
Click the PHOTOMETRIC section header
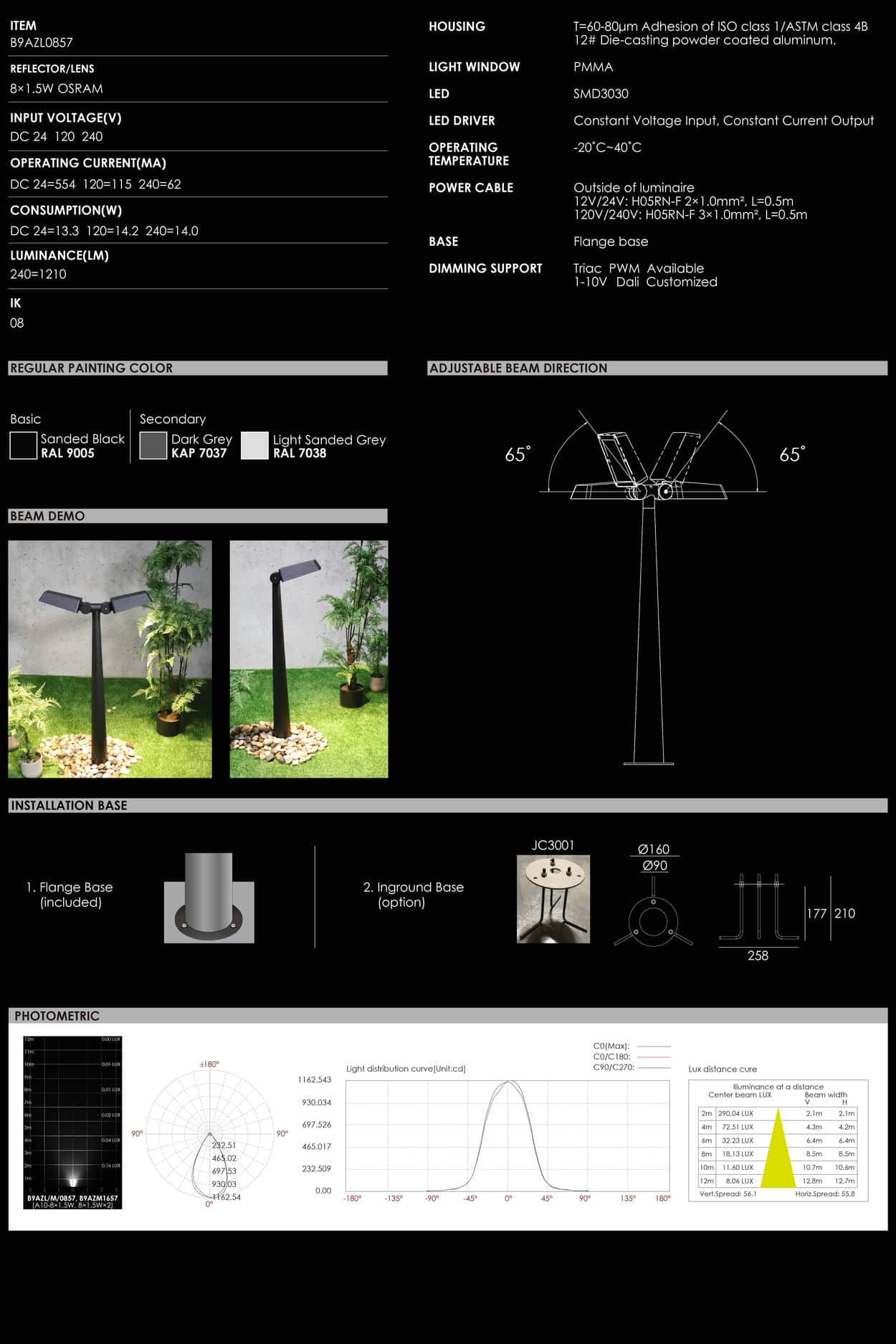[57, 1016]
